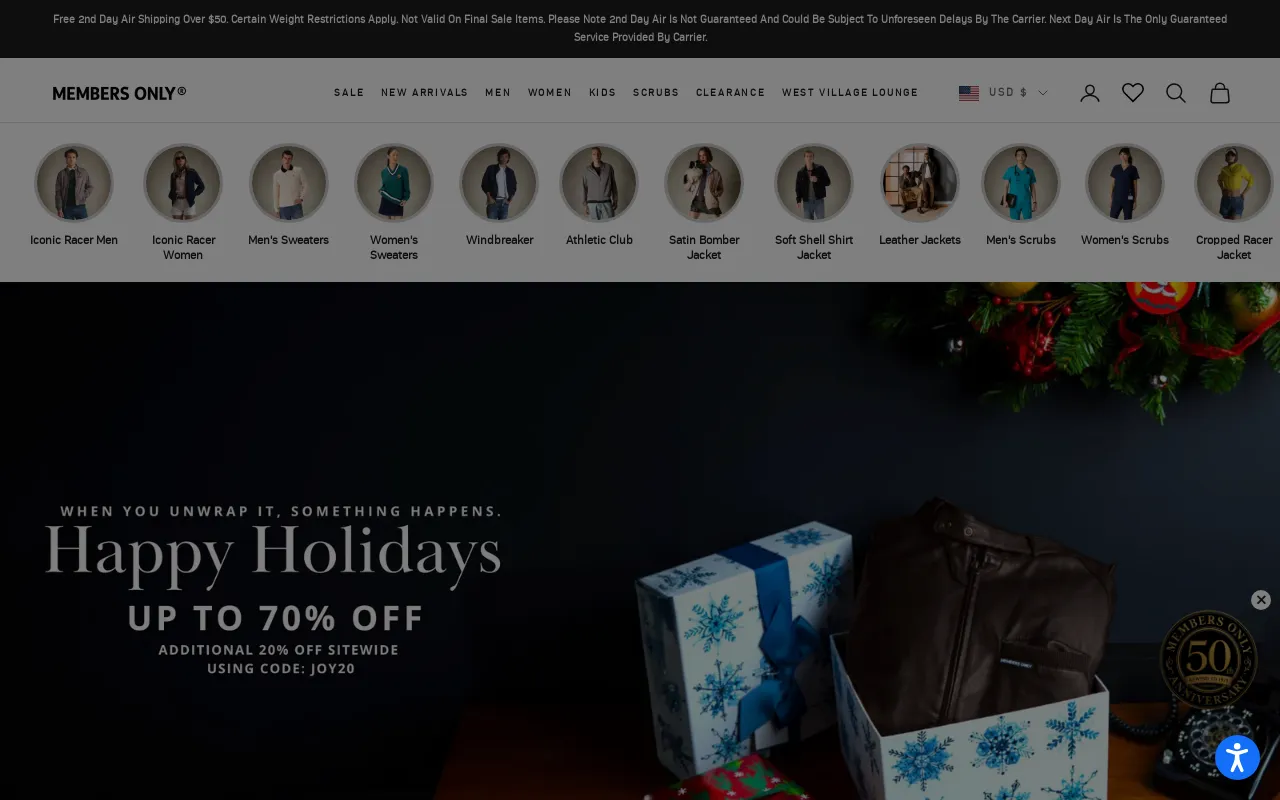Open the account login icon
The image size is (1280, 800).
pyautogui.click(x=1090, y=93)
